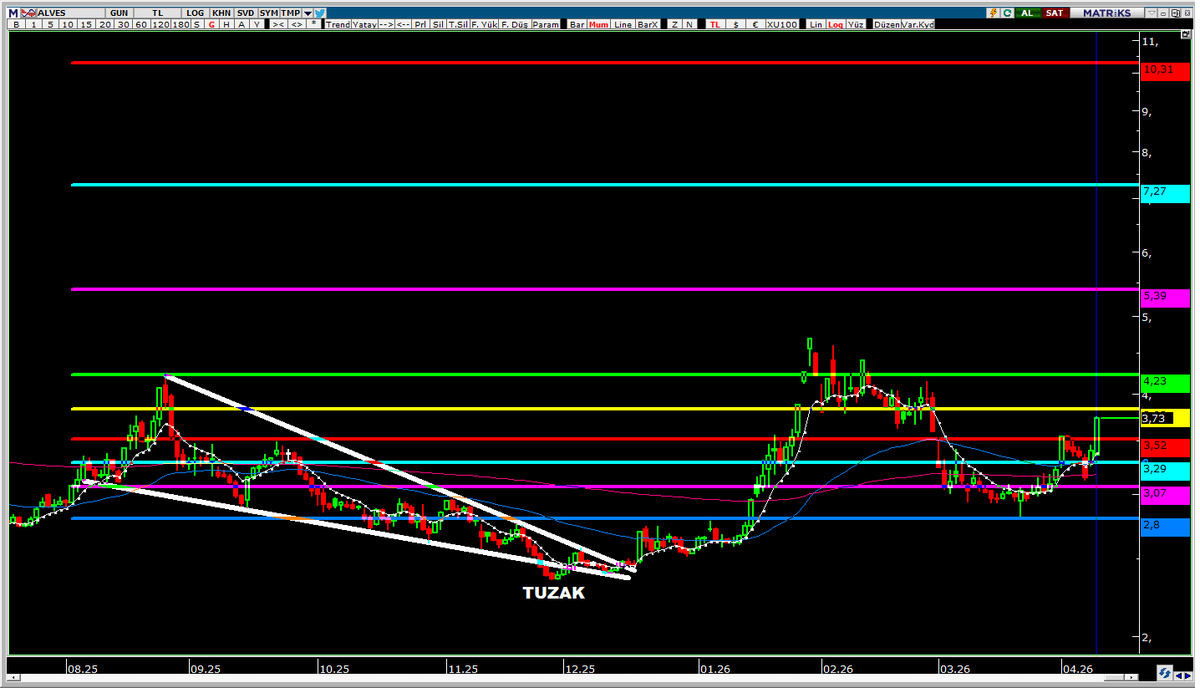1200x688 pixels.
Task: Click the '<--' shift left button
Action: coord(403,24)
